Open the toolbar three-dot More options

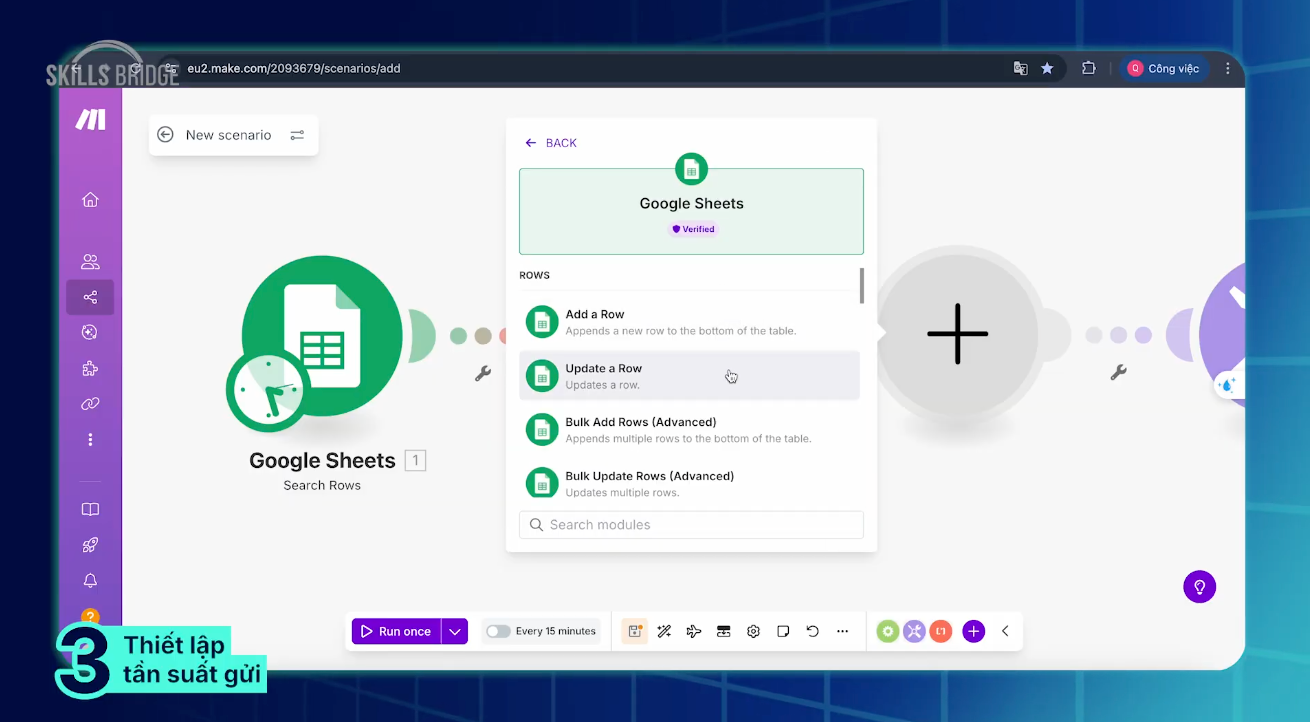843,631
